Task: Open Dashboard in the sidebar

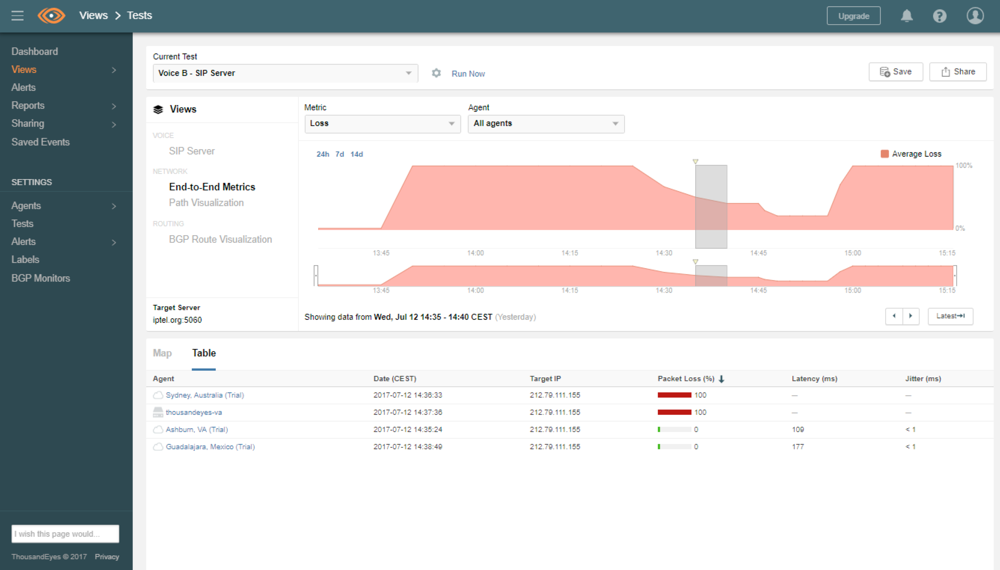Action: (x=34, y=52)
